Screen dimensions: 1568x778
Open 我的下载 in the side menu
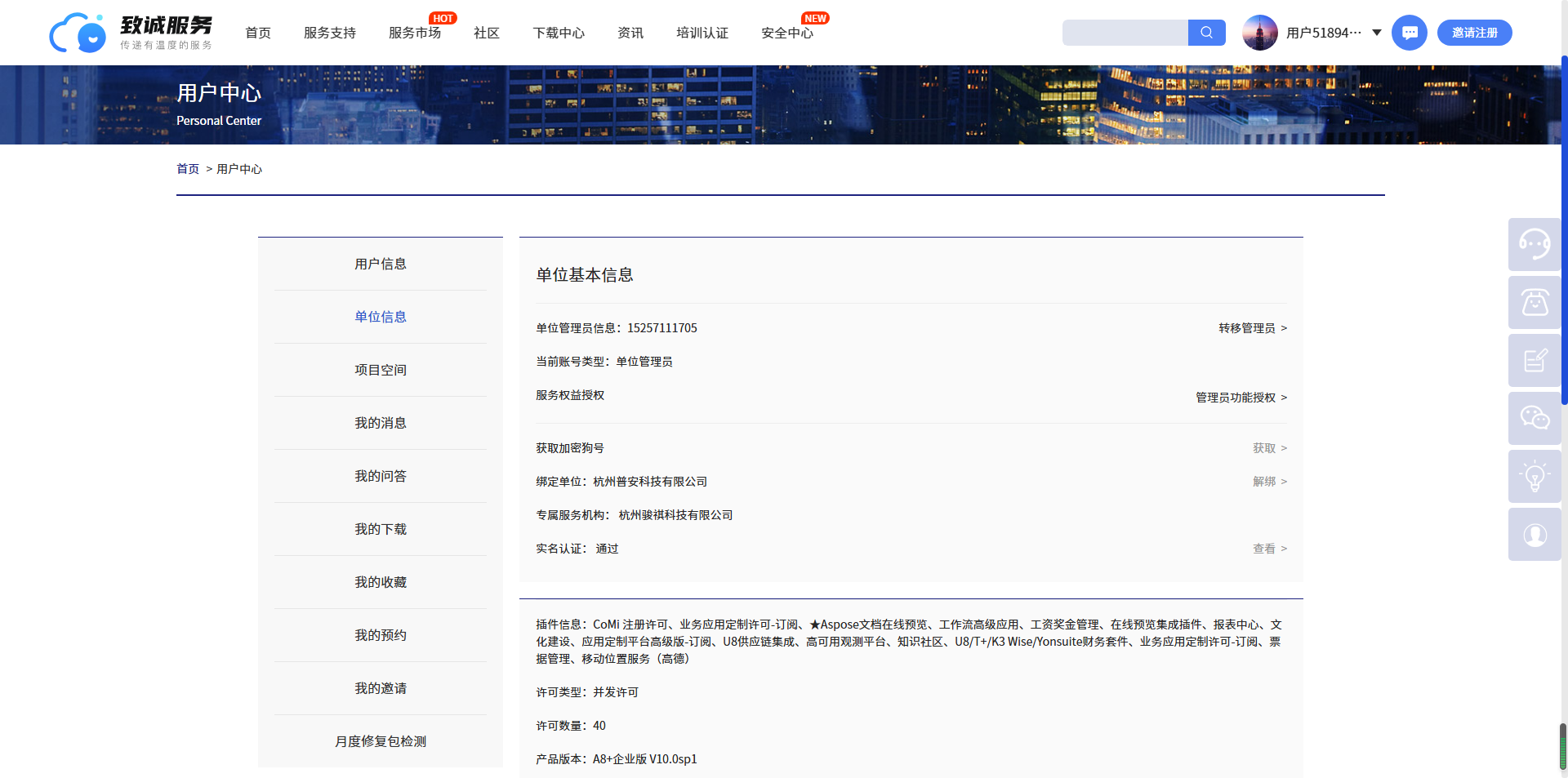tap(381, 529)
